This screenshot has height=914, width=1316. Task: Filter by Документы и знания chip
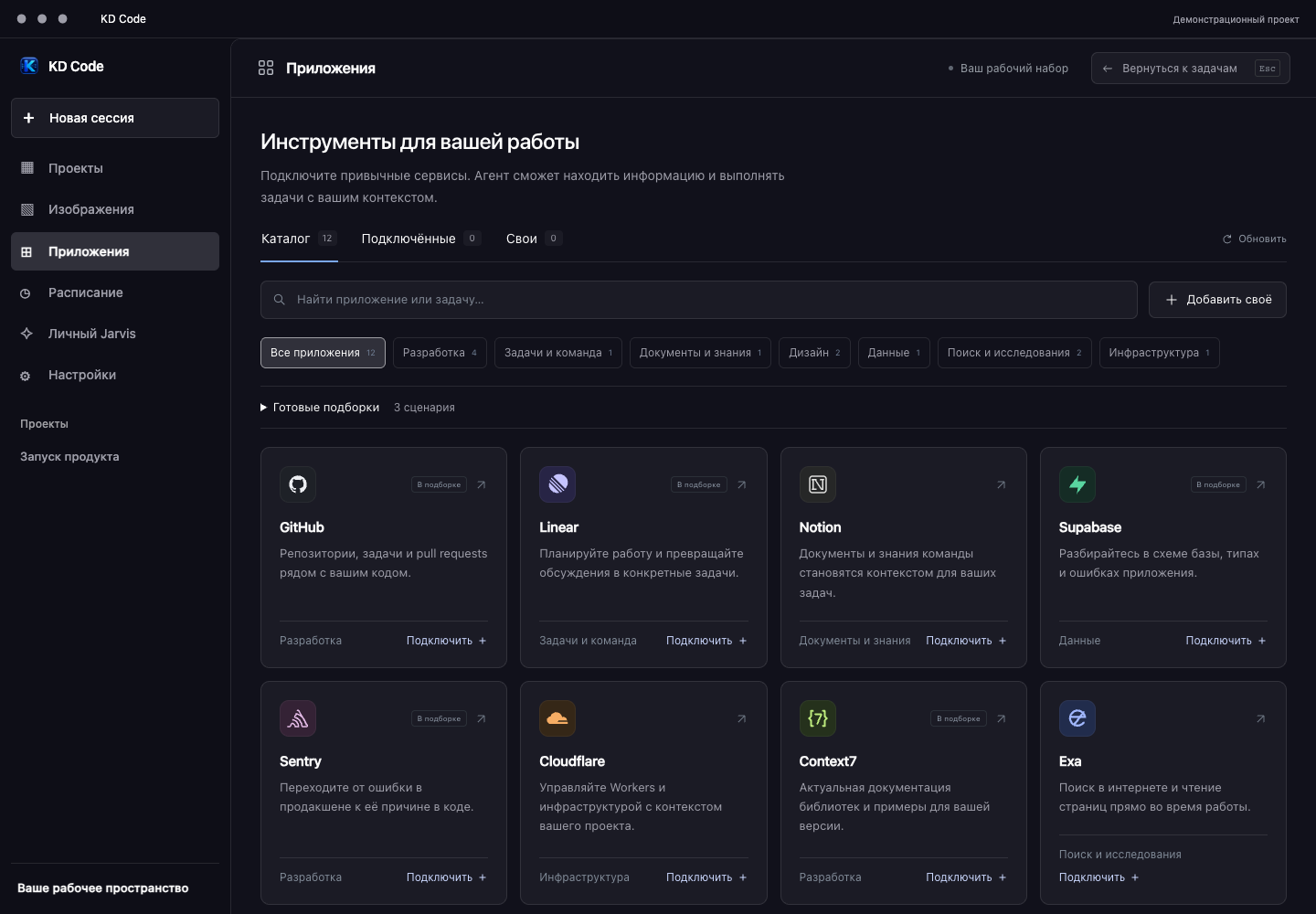700,353
